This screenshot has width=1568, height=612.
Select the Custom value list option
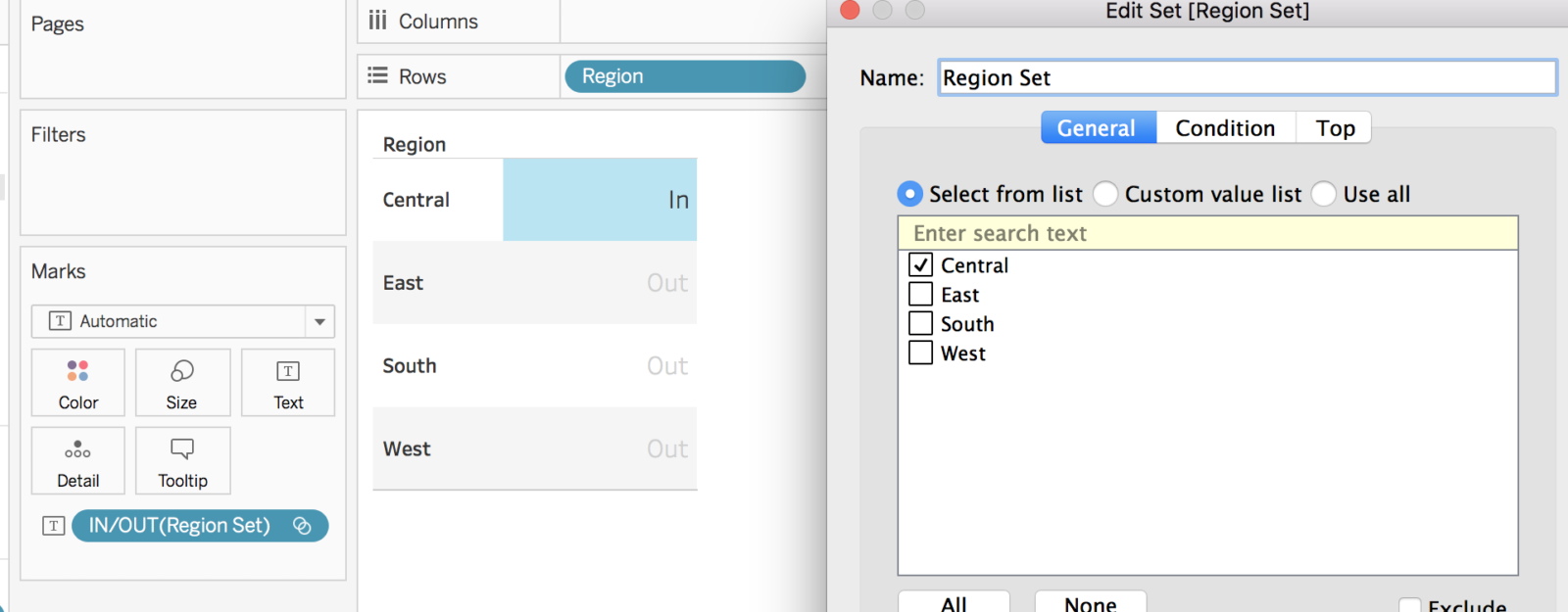click(1105, 194)
